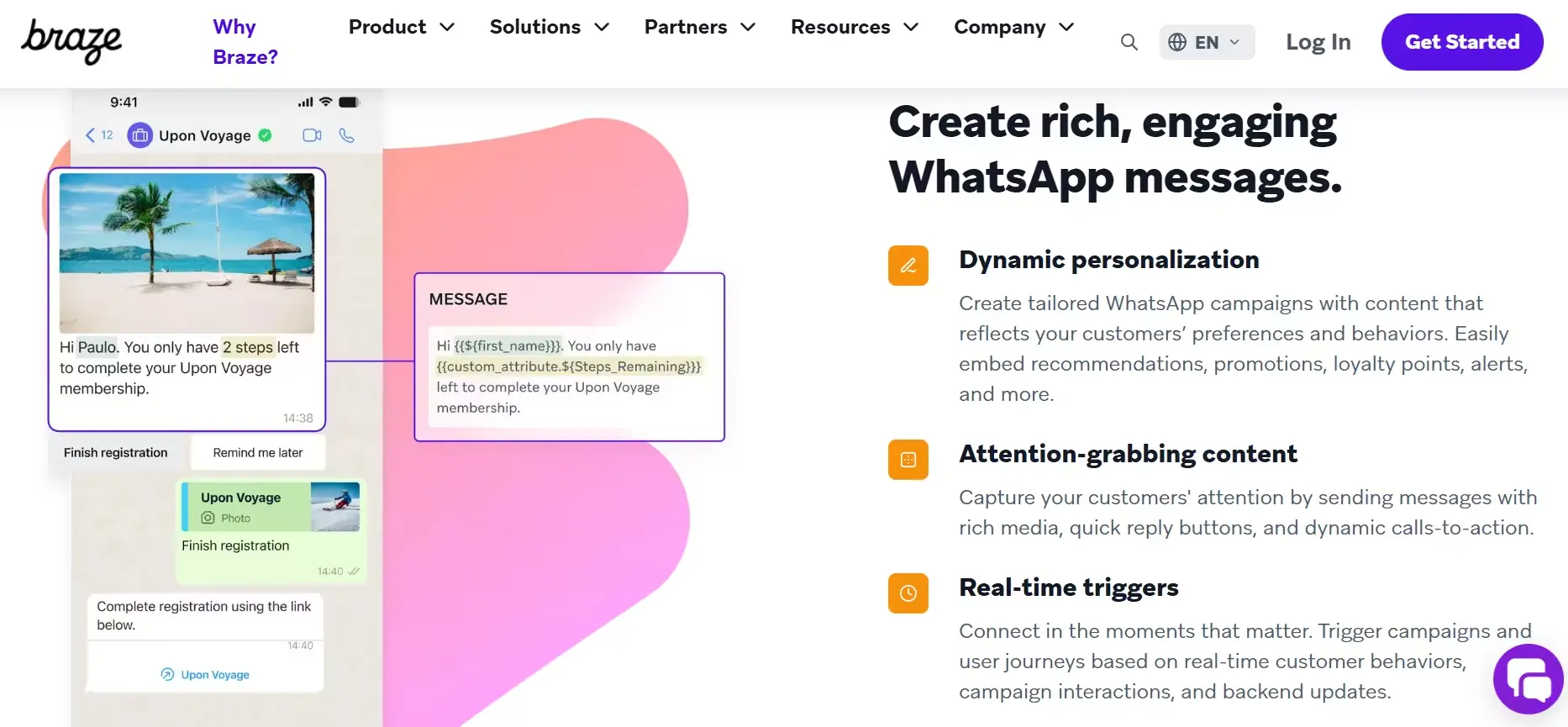Expand the Product dropdown menu

click(401, 27)
